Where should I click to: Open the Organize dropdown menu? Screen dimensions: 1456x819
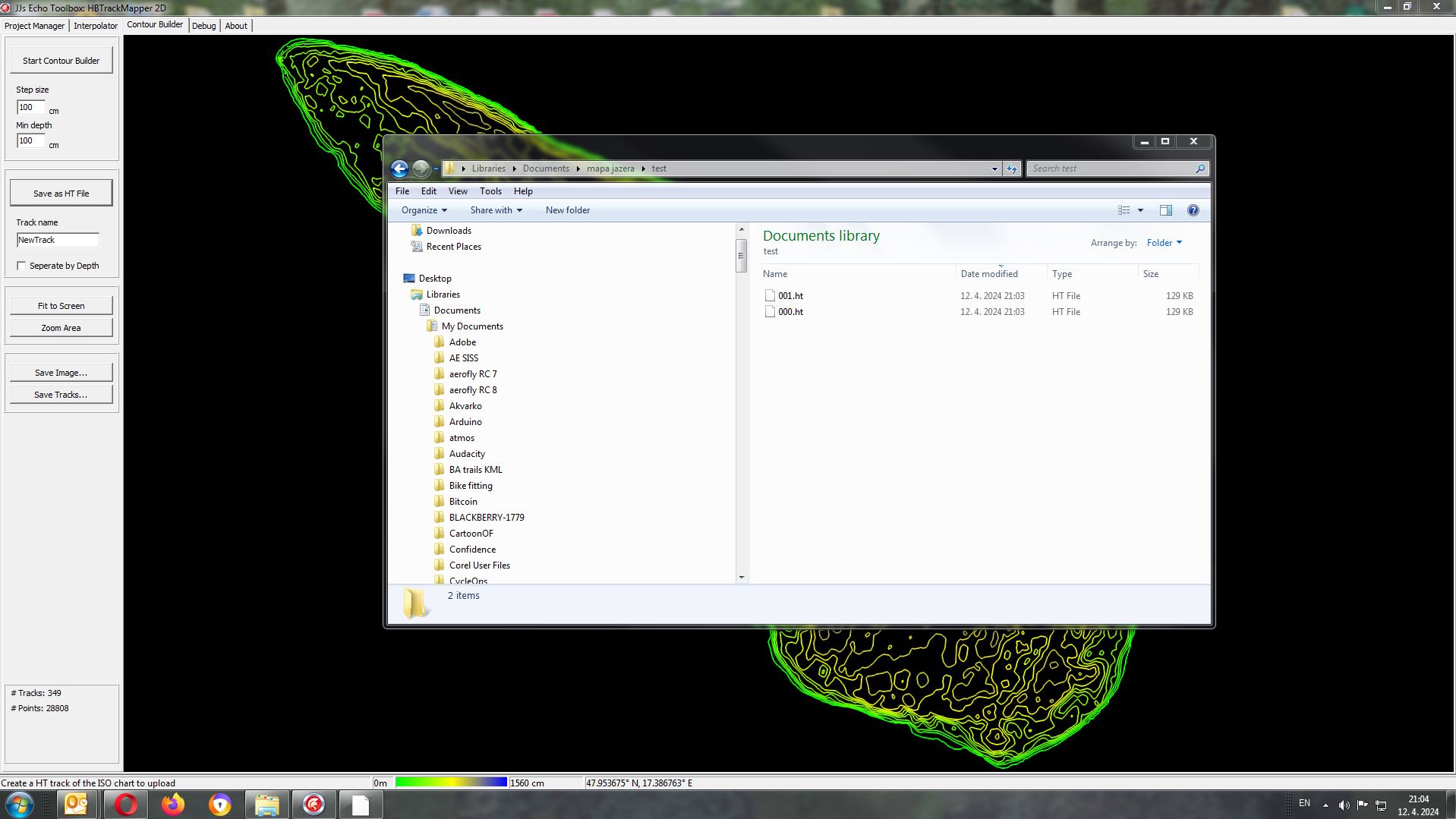[x=424, y=210]
